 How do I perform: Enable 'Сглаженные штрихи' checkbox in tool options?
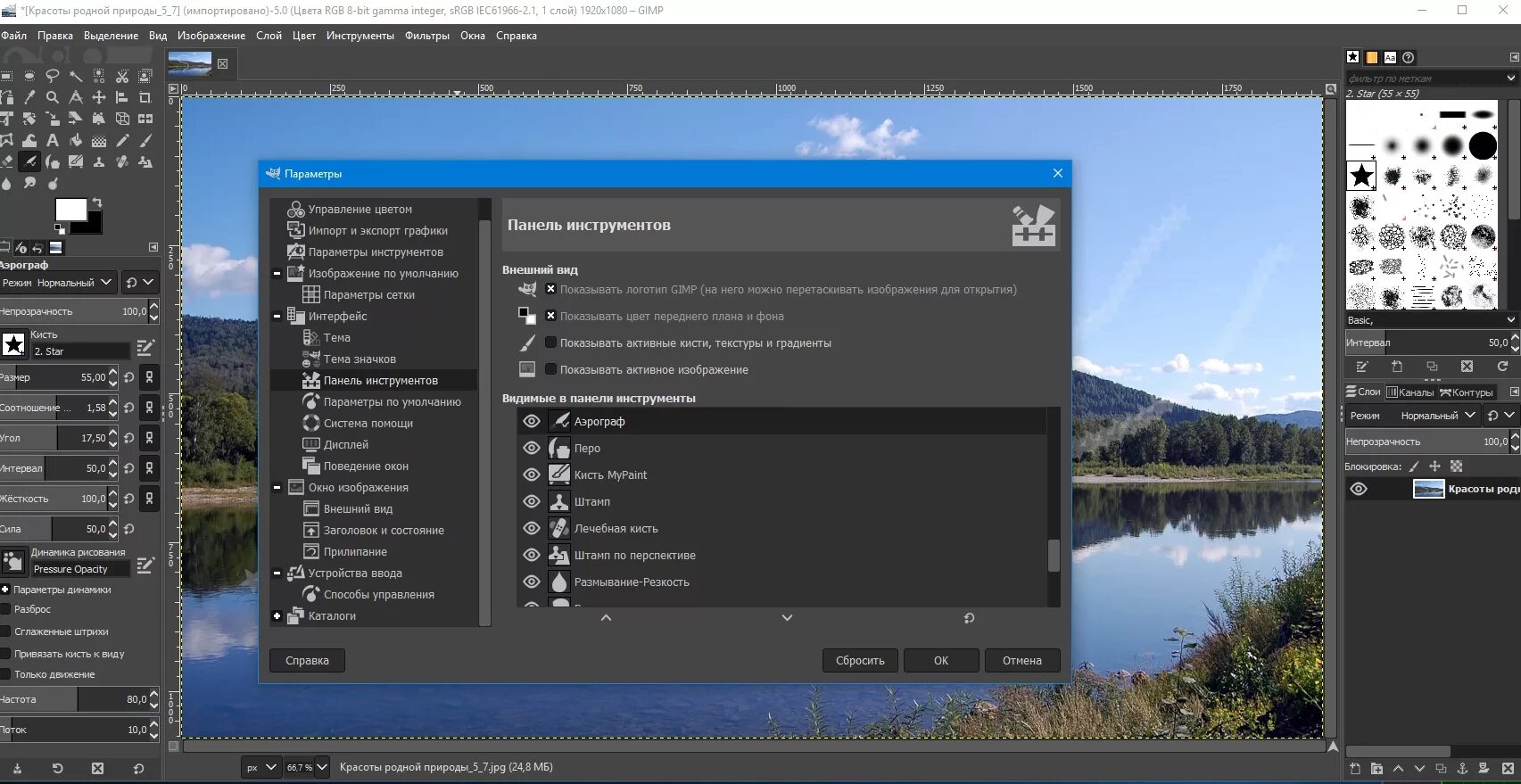coord(5,631)
